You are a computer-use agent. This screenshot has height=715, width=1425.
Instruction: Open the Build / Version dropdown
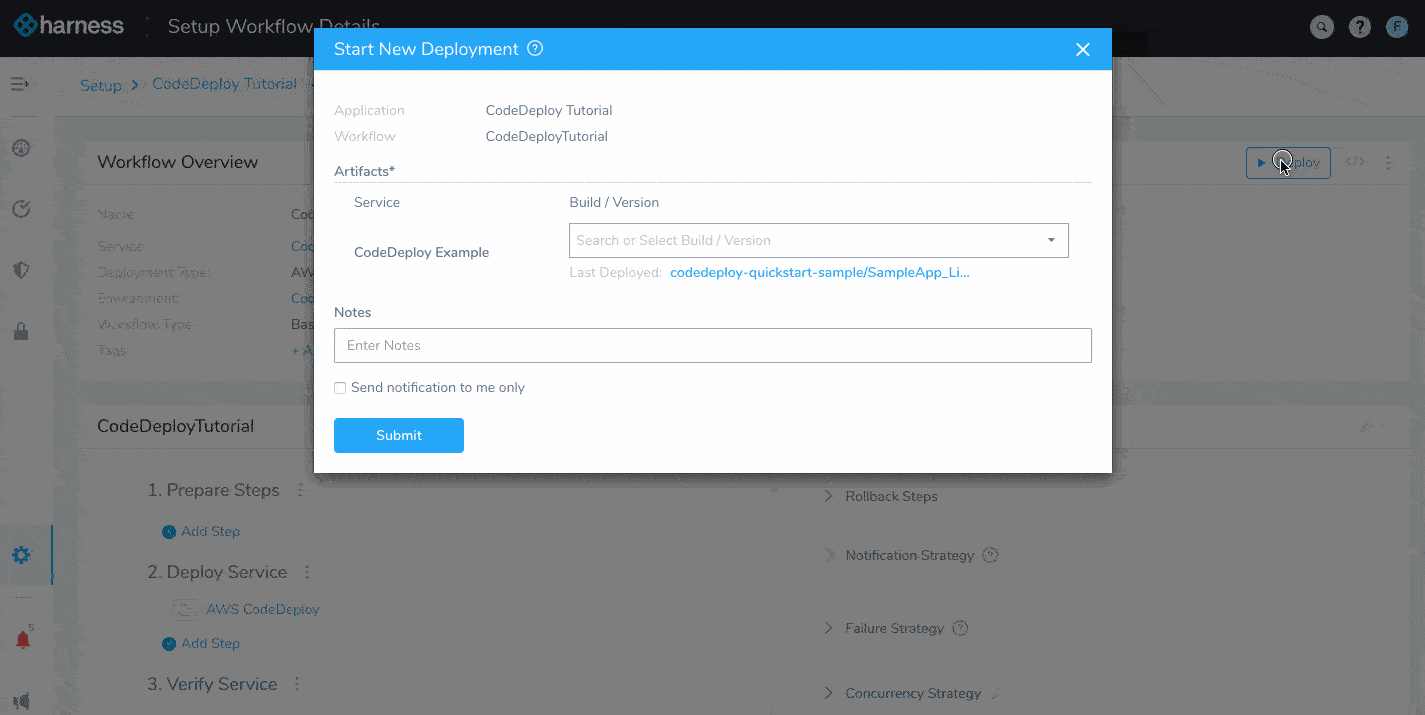pyautogui.click(x=818, y=240)
